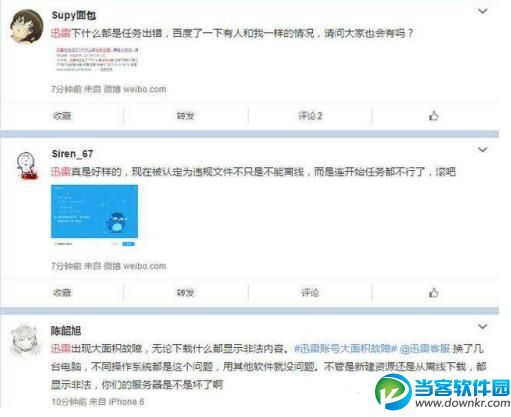Screen dimensions: 511x417
Task: Like Siren_67's post with thumbs-up icon
Action: (433, 293)
